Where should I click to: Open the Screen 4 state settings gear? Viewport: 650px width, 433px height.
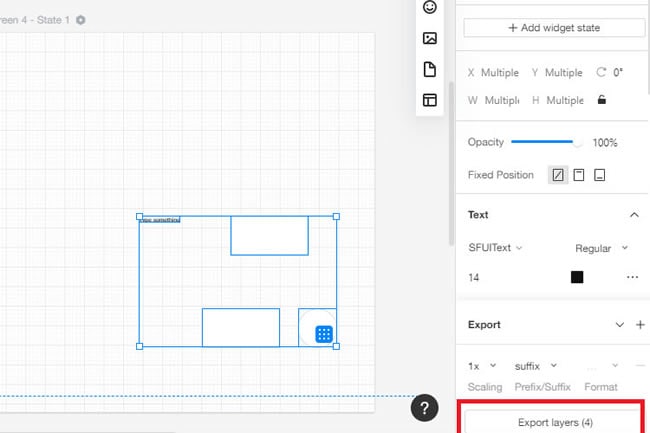tap(81, 20)
